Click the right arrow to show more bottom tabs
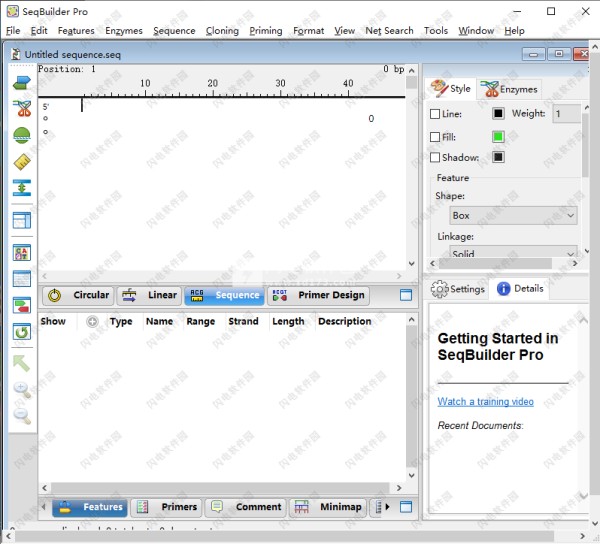The image size is (600, 544). (387, 507)
